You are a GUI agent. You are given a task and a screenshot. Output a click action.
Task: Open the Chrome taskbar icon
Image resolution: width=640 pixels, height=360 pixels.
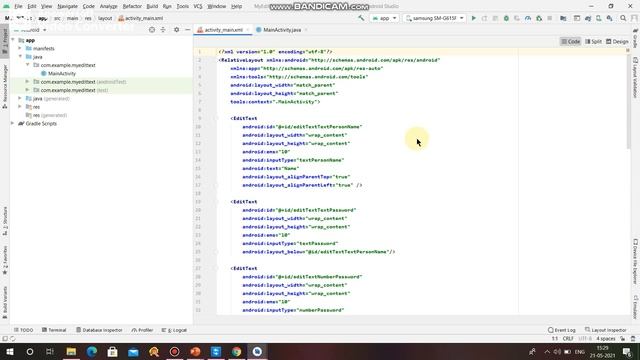236,351
